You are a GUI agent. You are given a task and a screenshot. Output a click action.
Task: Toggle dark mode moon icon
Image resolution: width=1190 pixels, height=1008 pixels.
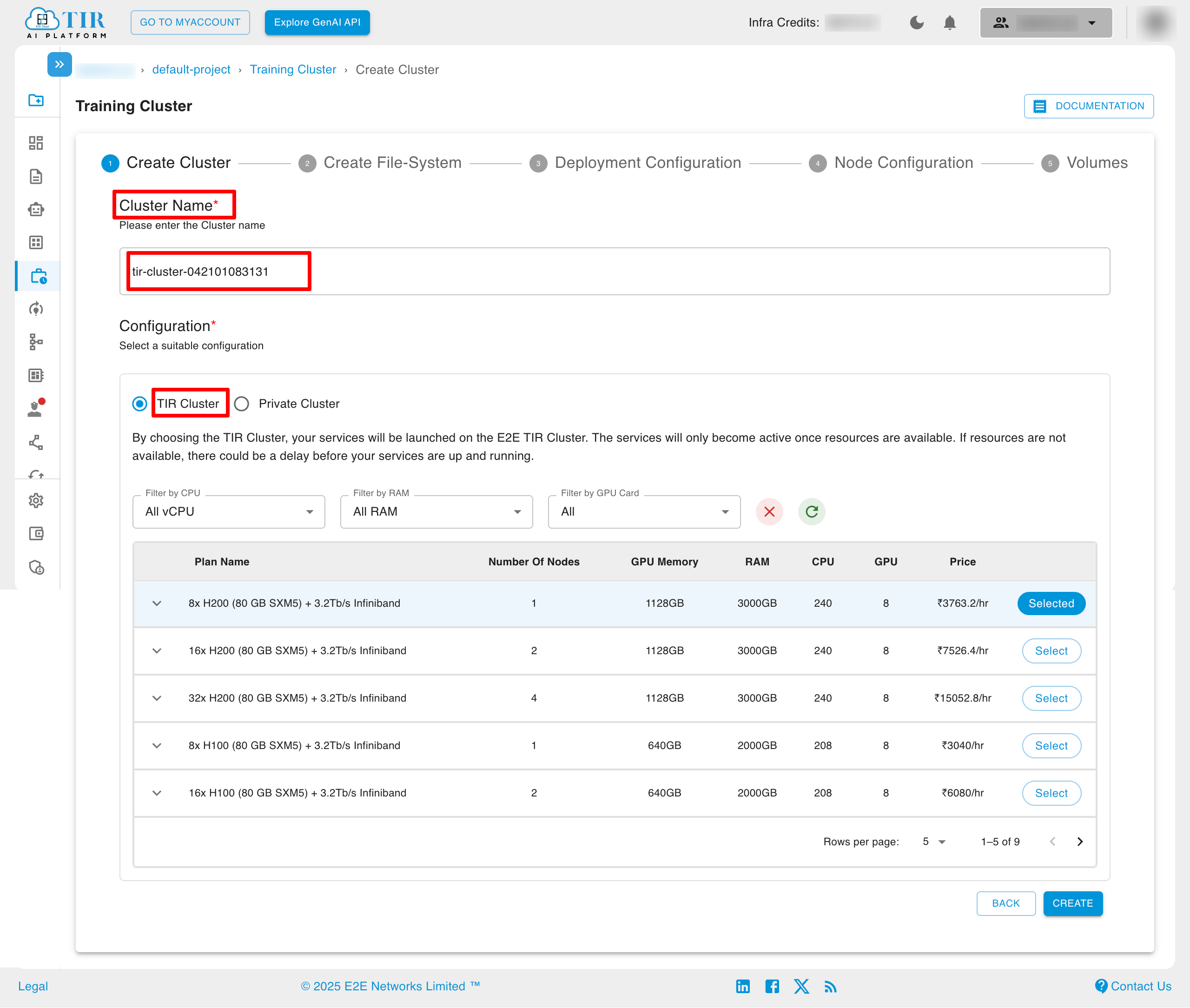916,22
